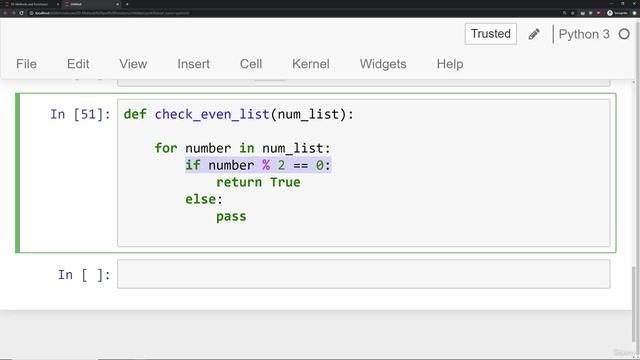Image resolution: width=640 pixels, height=360 pixels.
Task: Click the In [ ]: empty cell prompt
Action: pos(84,275)
